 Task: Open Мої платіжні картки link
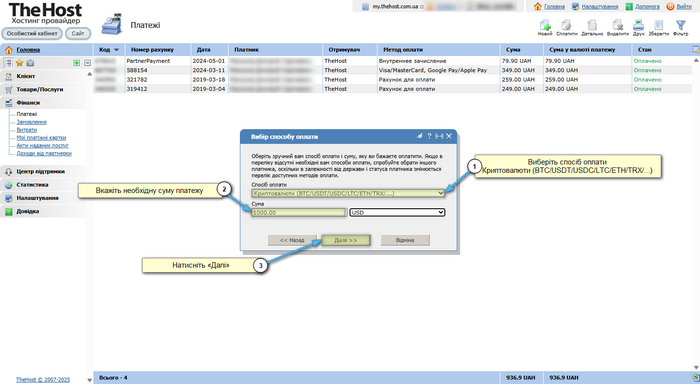(41, 138)
